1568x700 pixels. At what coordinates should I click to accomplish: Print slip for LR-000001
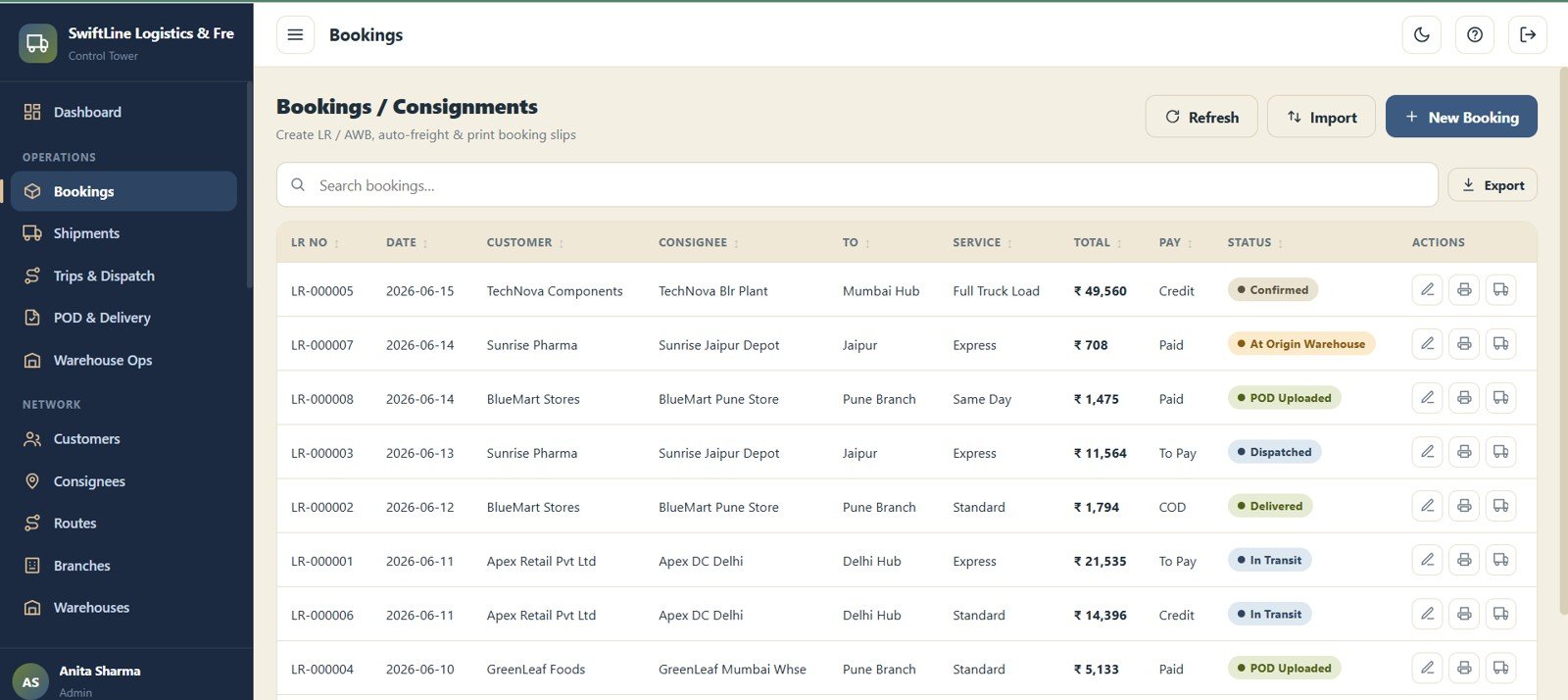click(1464, 559)
